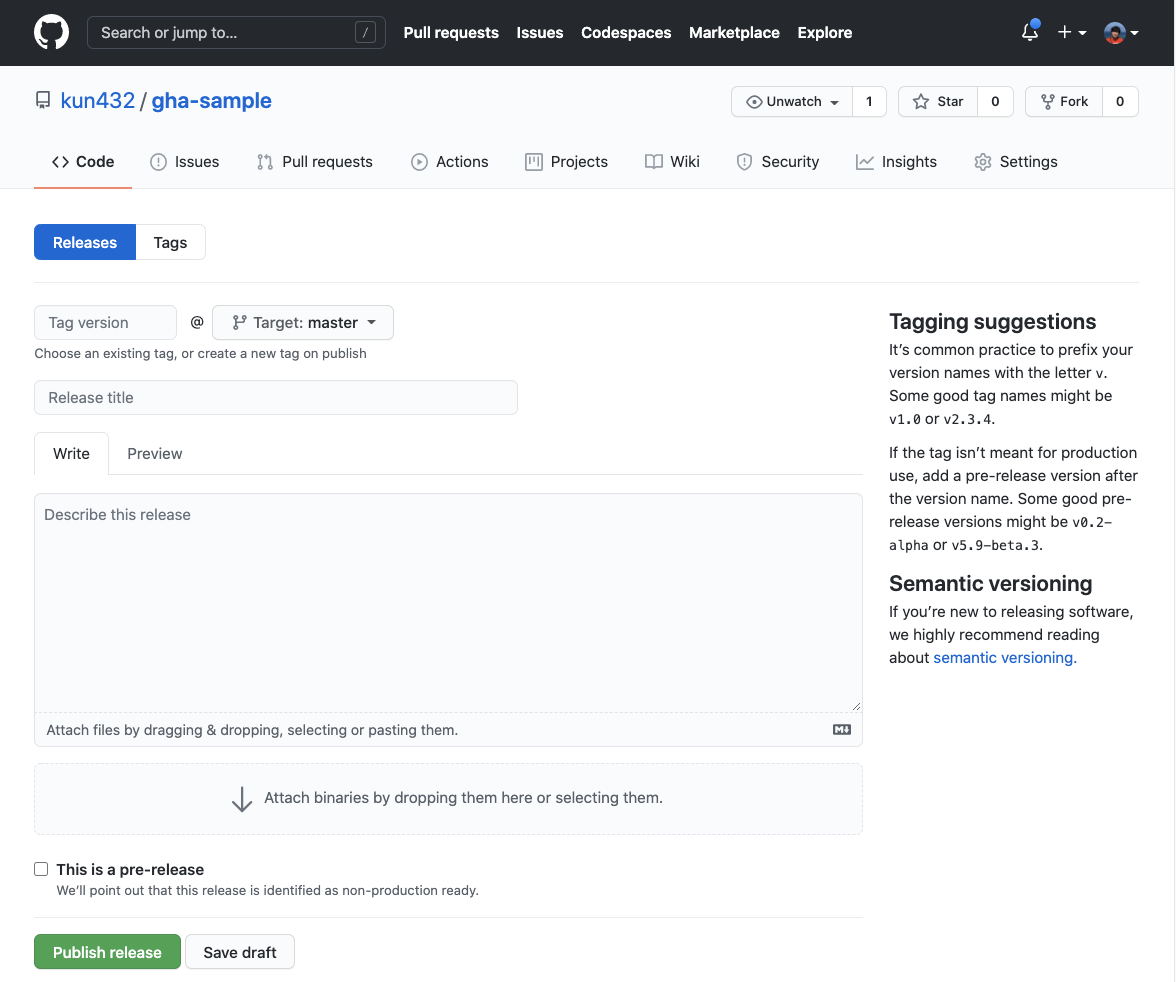The width and height of the screenshot is (1176, 982).
Task: Click the forks count beside Fork
Action: [1120, 101]
